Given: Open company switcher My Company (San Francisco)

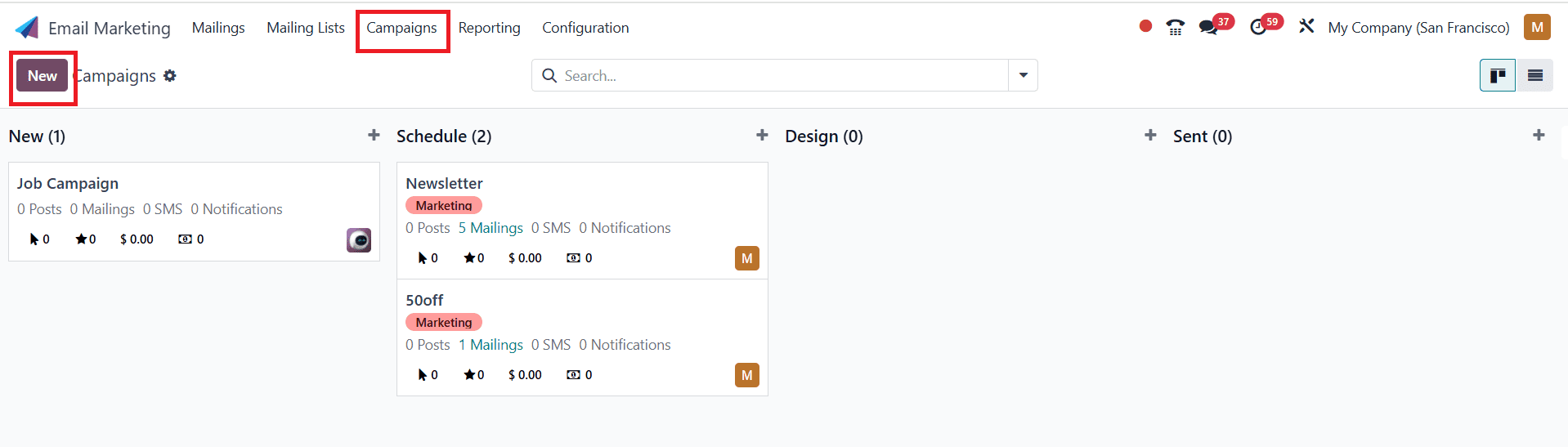Looking at the screenshot, I should (1418, 28).
